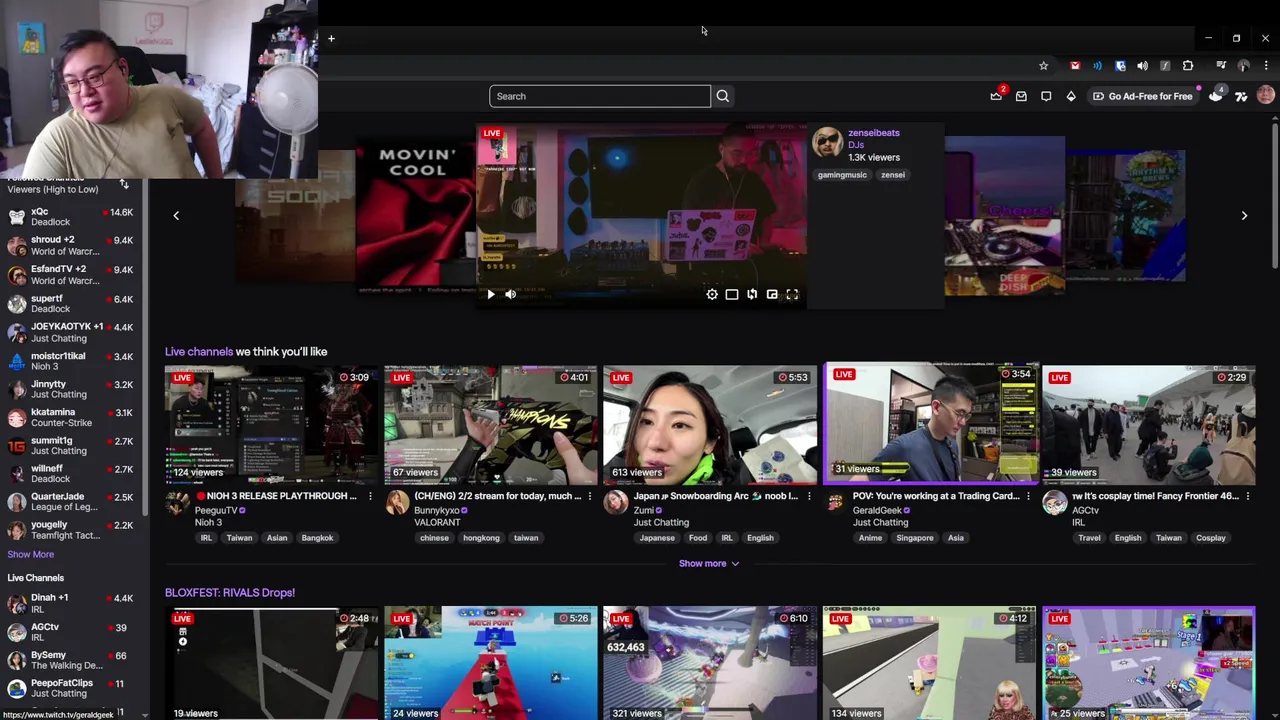
Task: Play the featured zenseibeats stream
Action: (490, 294)
